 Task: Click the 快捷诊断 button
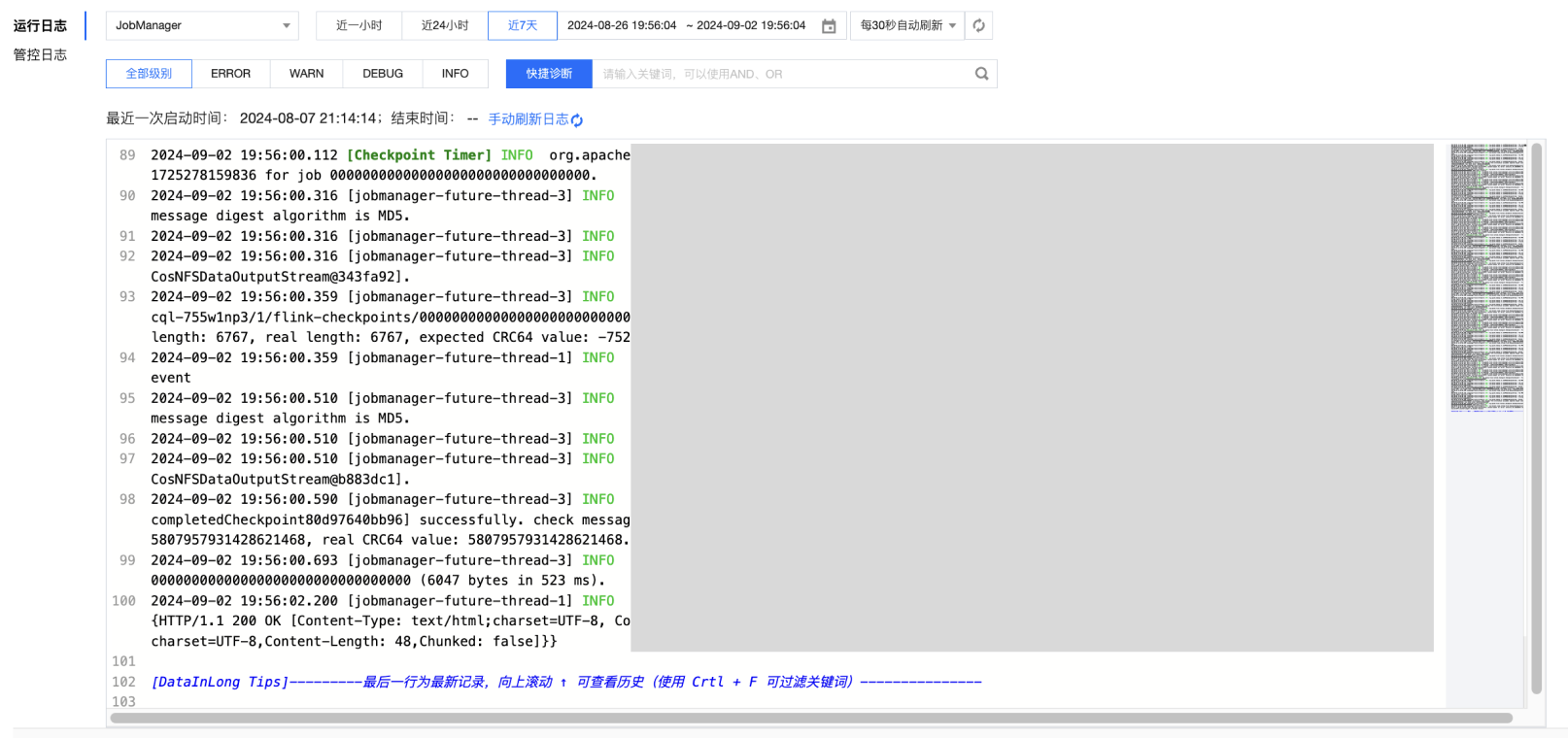[549, 74]
